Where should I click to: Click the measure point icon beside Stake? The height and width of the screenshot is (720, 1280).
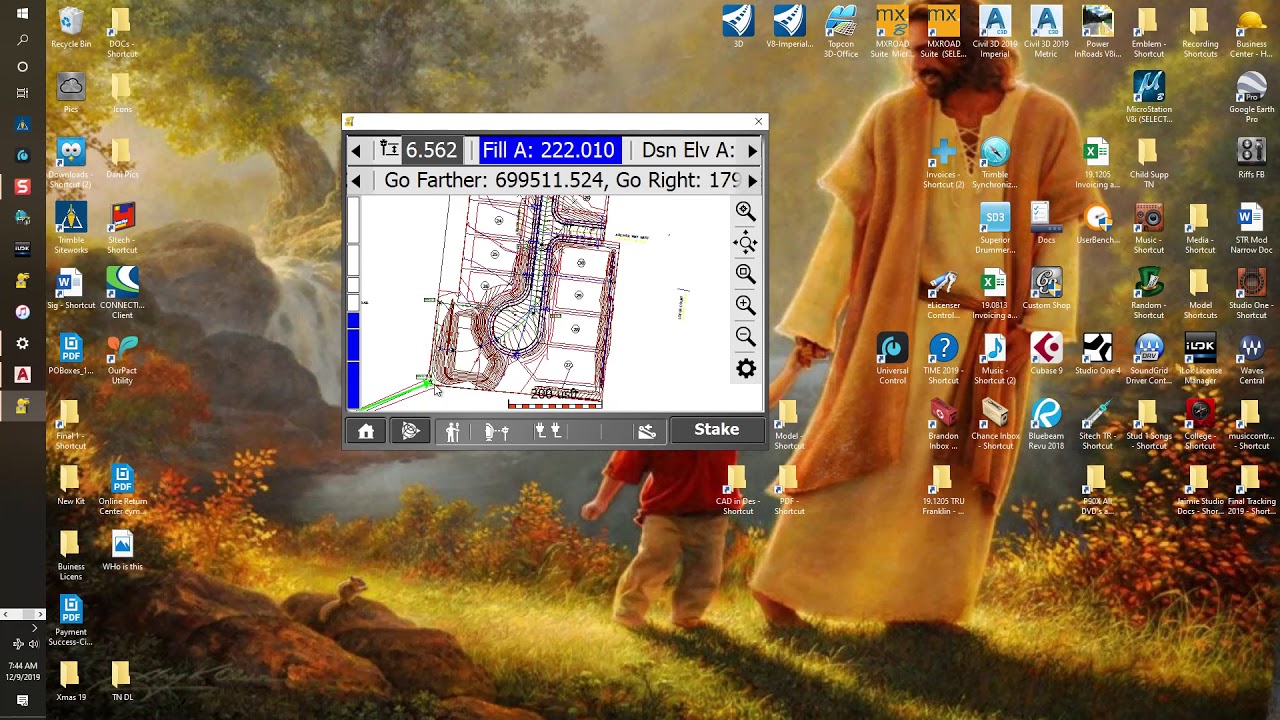[x=647, y=431]
